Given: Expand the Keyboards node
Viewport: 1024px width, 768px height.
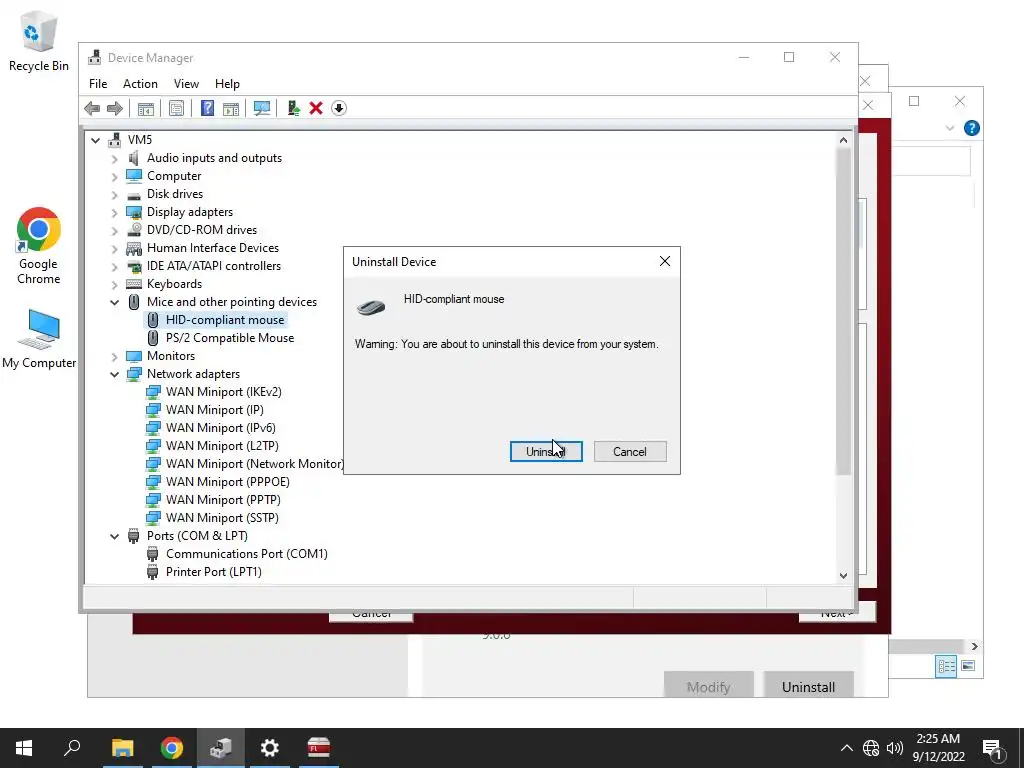Looking at the screenshot, I should pyautogui.click(x=114, y=284).
